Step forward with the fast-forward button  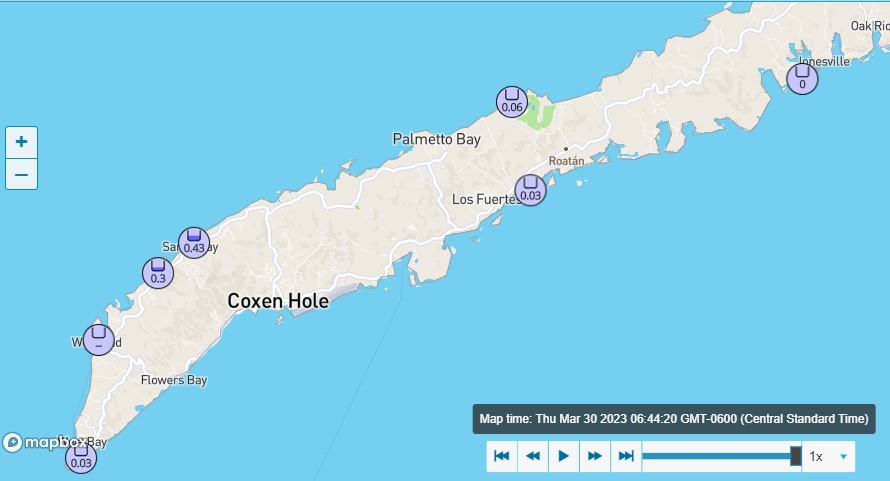click(x=595, y=456)
